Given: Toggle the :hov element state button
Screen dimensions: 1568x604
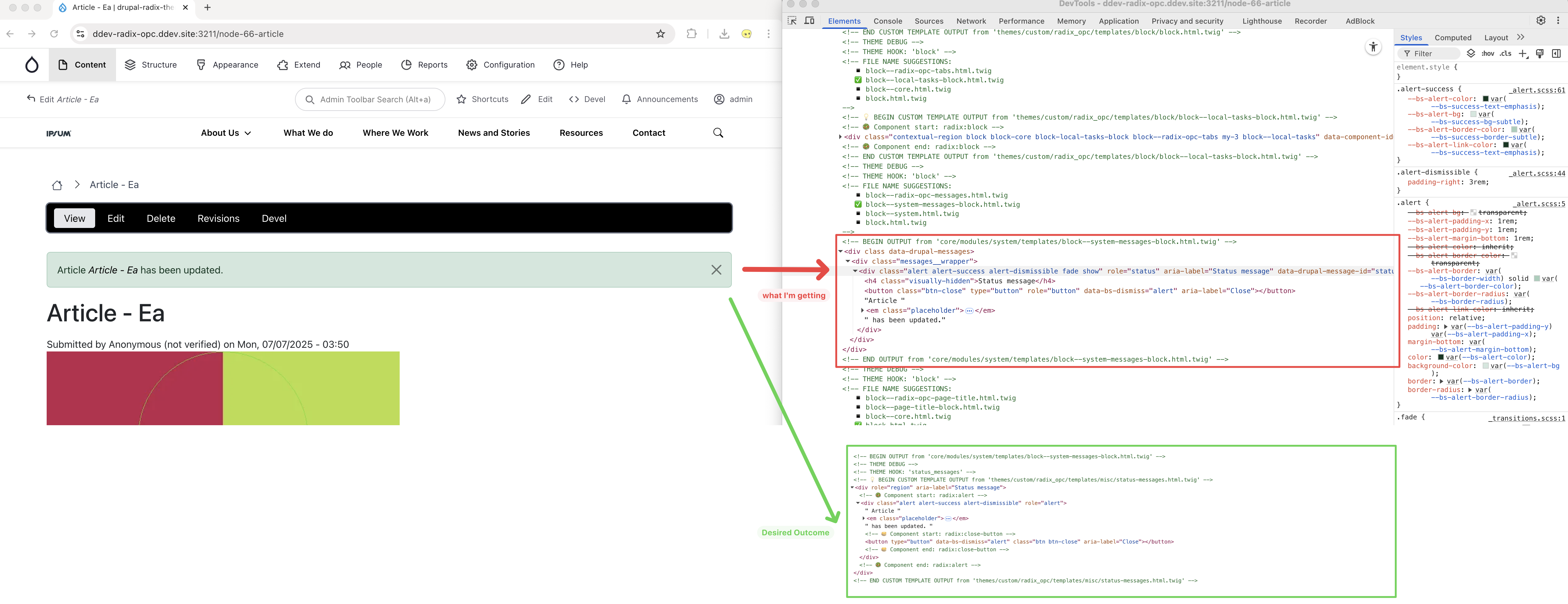Looking at the screenshot, I should coord(1488,54).
